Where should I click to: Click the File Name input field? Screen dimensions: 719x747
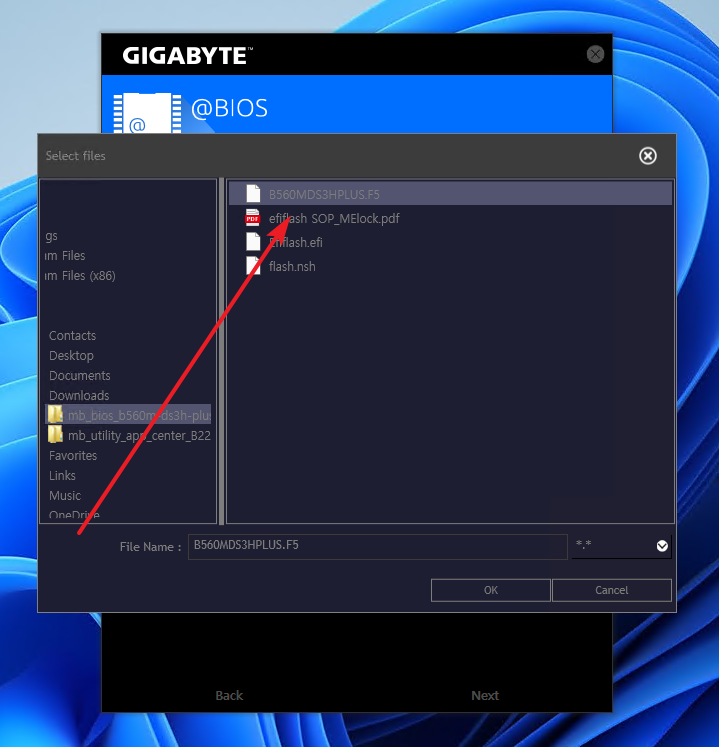pyautogui.click(x=378, y=546)
